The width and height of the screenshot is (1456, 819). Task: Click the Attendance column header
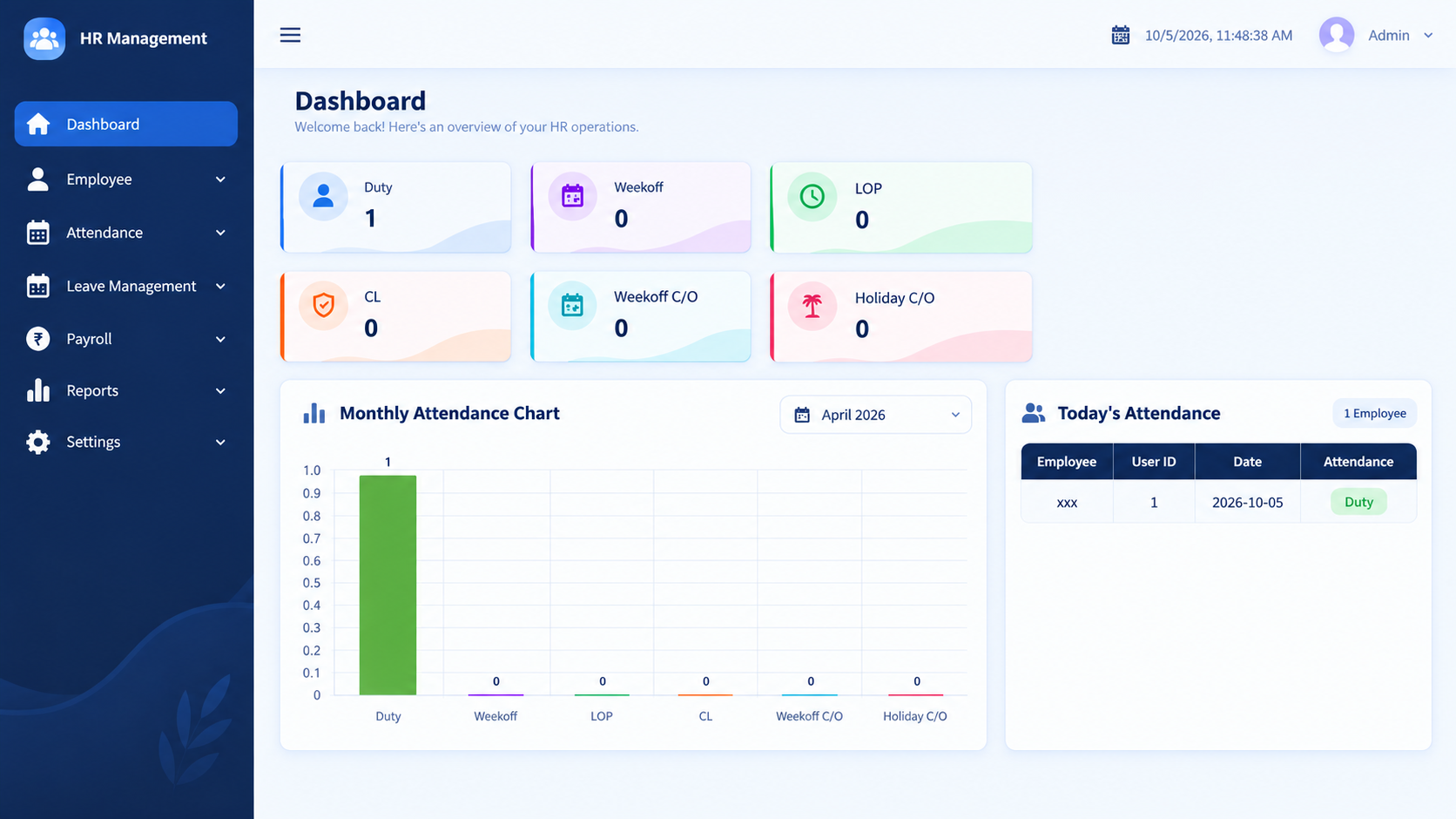click(x=1358, y=462)
